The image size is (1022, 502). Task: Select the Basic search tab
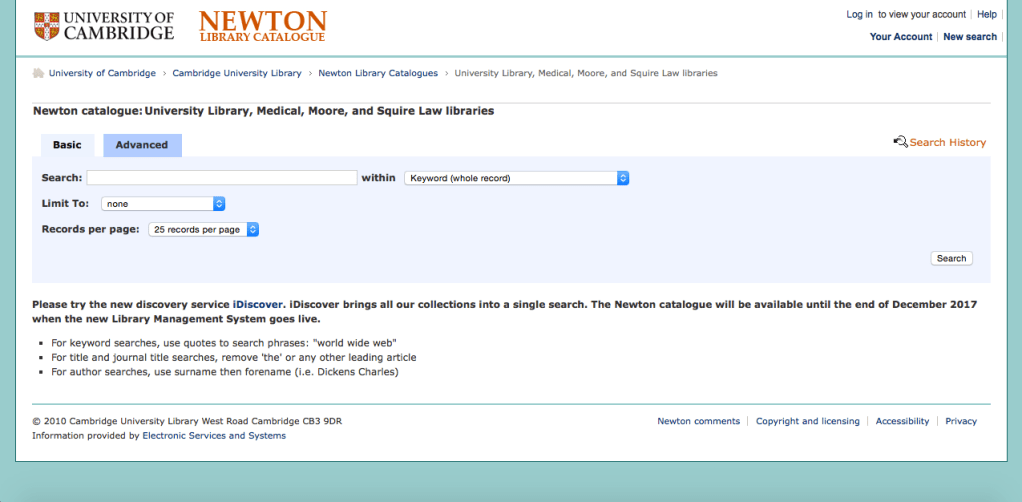click(x=67, y=145)
